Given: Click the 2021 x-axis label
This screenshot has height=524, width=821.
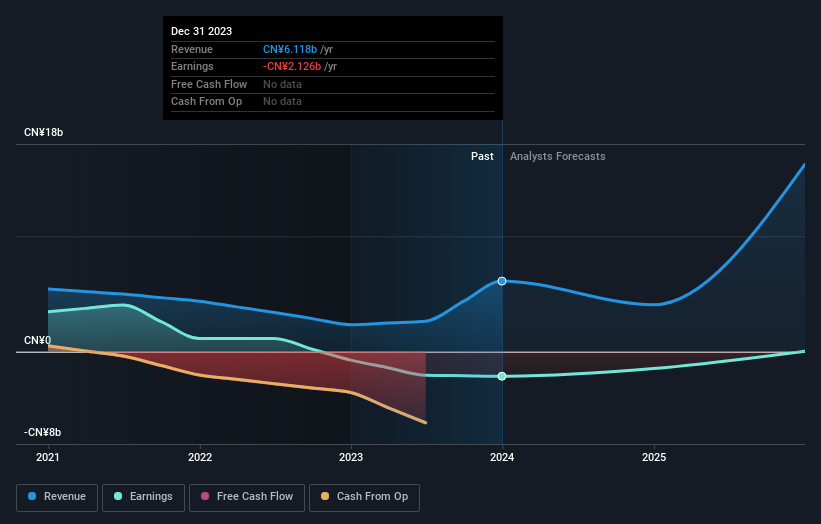Looking at the screenshot, I should pos(48,458).
